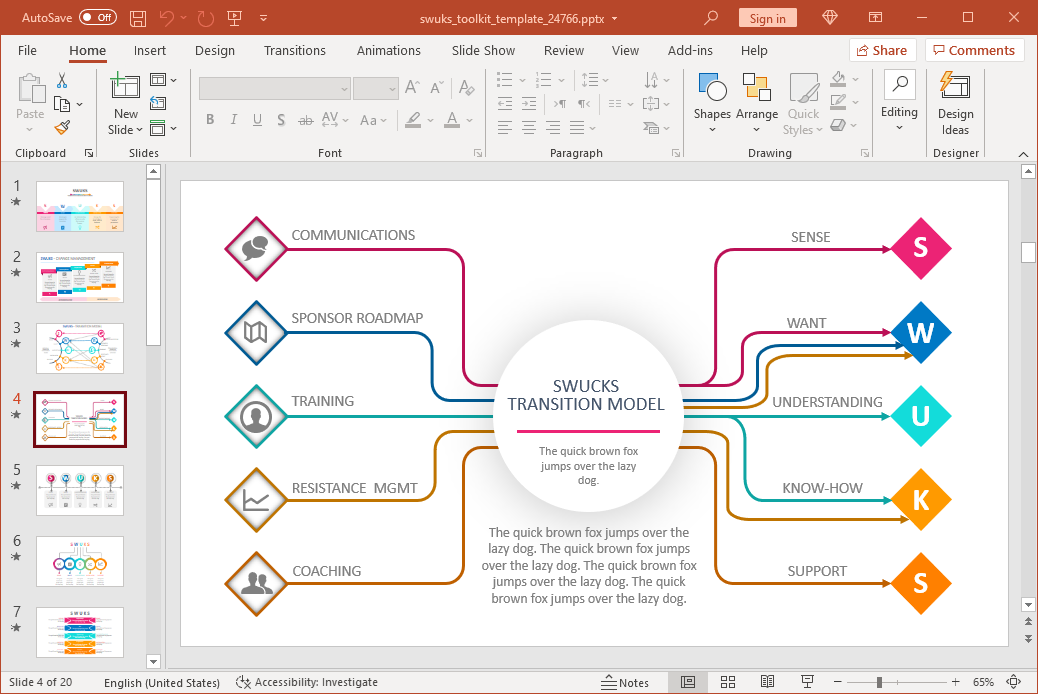Click the Reset slide icon
This screenshot has width=1038, height=694.
pos(158,103)
